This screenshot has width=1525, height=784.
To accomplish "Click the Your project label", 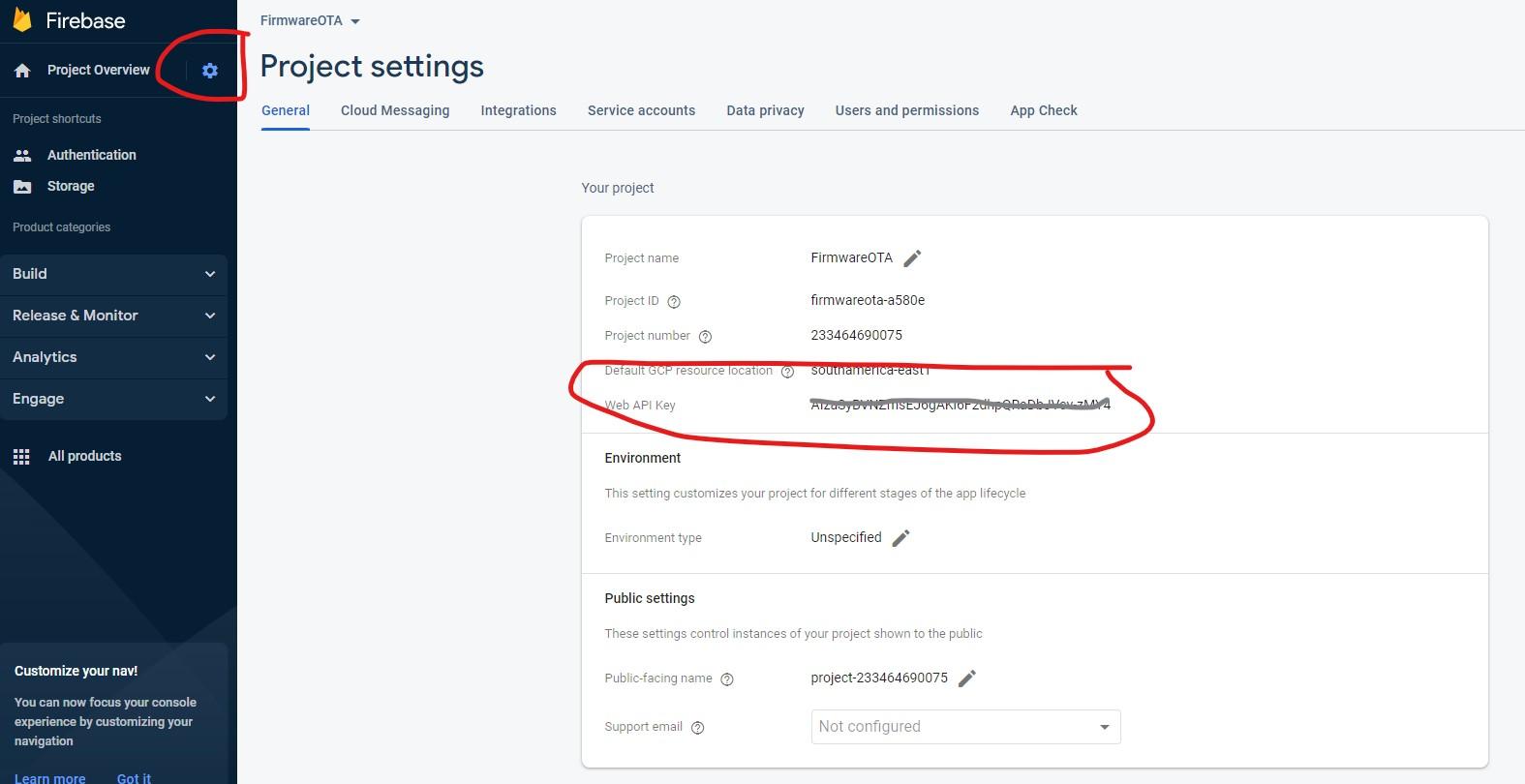I will tap(617, 188).
